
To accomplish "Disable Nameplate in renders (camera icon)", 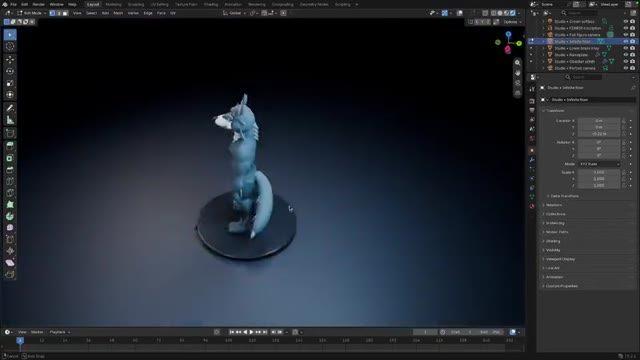I will [632, 55].
